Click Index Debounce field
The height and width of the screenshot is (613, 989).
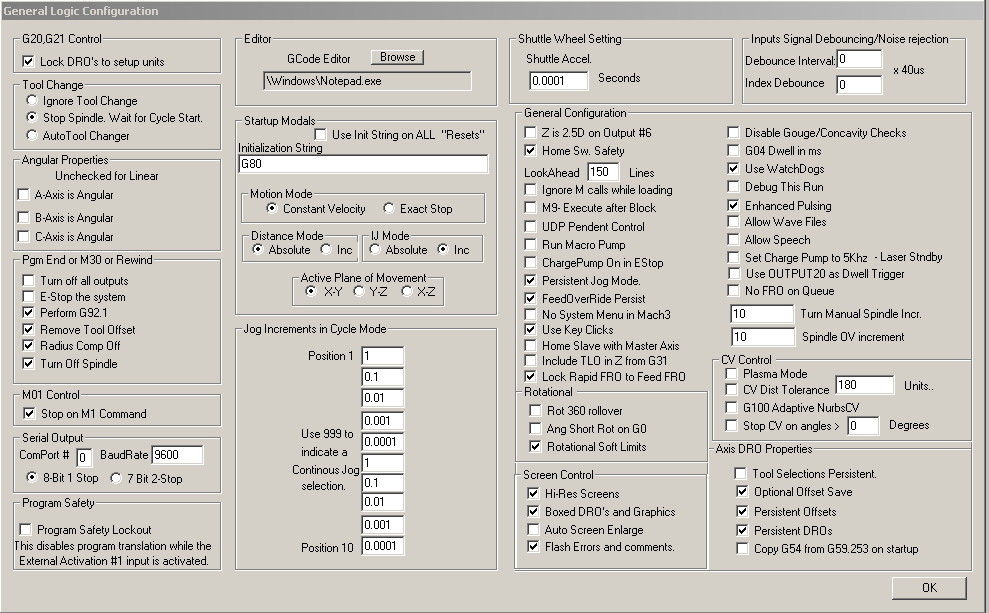coord(859,85)
